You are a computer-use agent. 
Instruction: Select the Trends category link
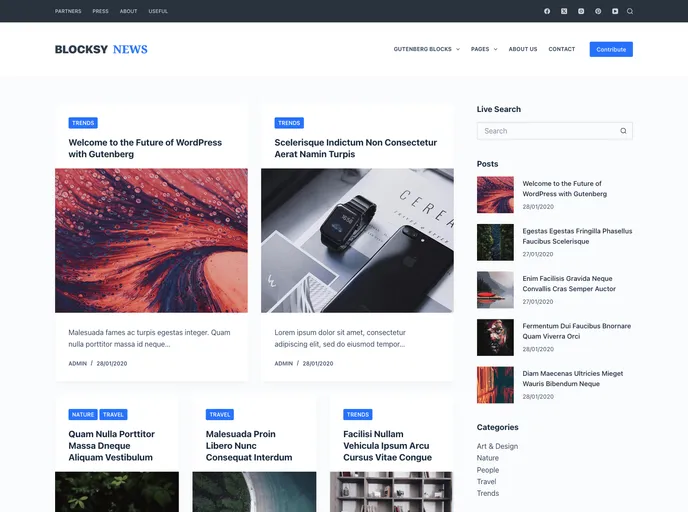click(x=488, y=494)
